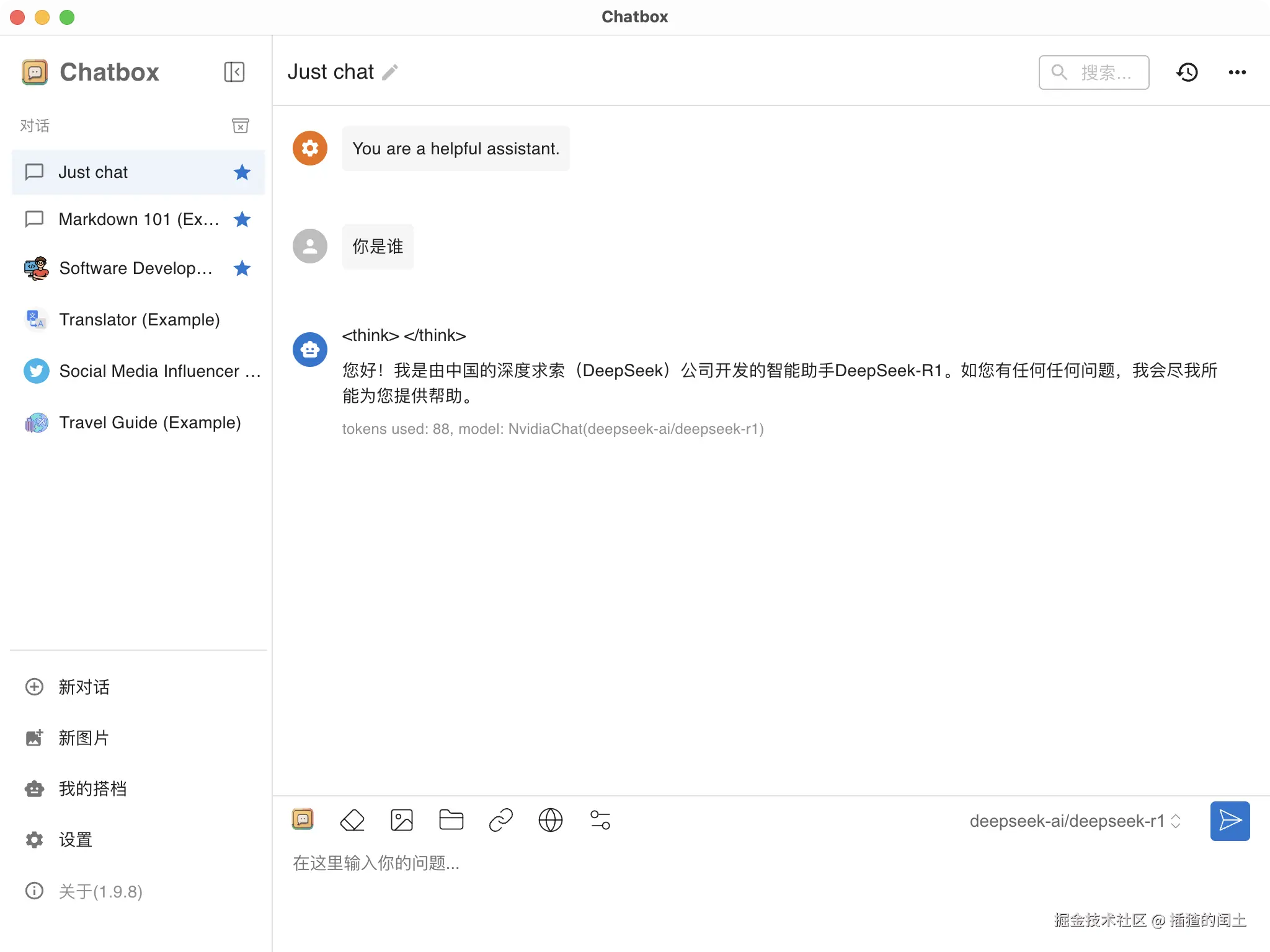
Task: Open chat history clock icon
Action: pyautogui.click(x=1187, y=73)
